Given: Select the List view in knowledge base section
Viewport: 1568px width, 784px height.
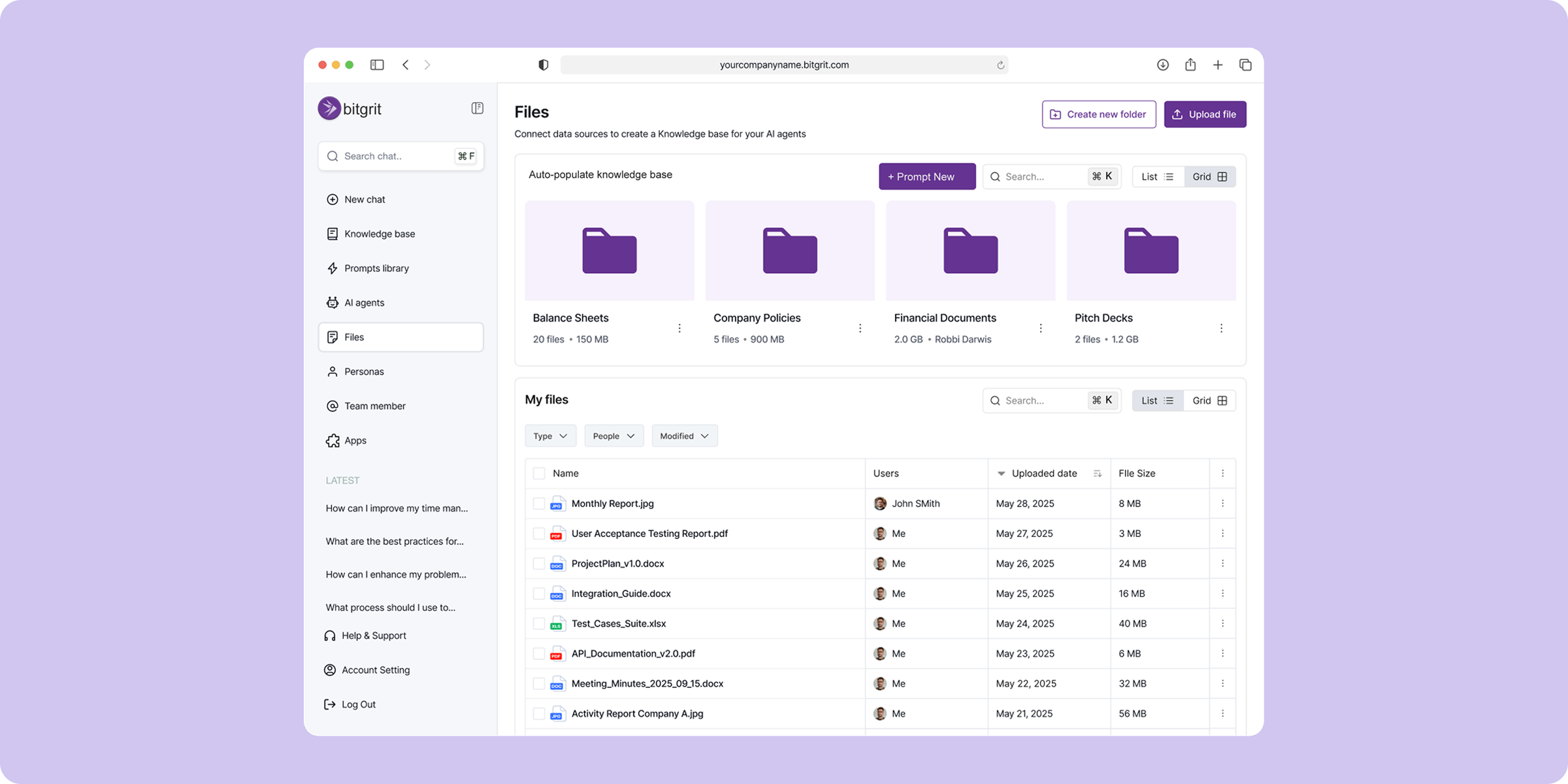Looking at the screenshot, I should [x=1156, y=176].
